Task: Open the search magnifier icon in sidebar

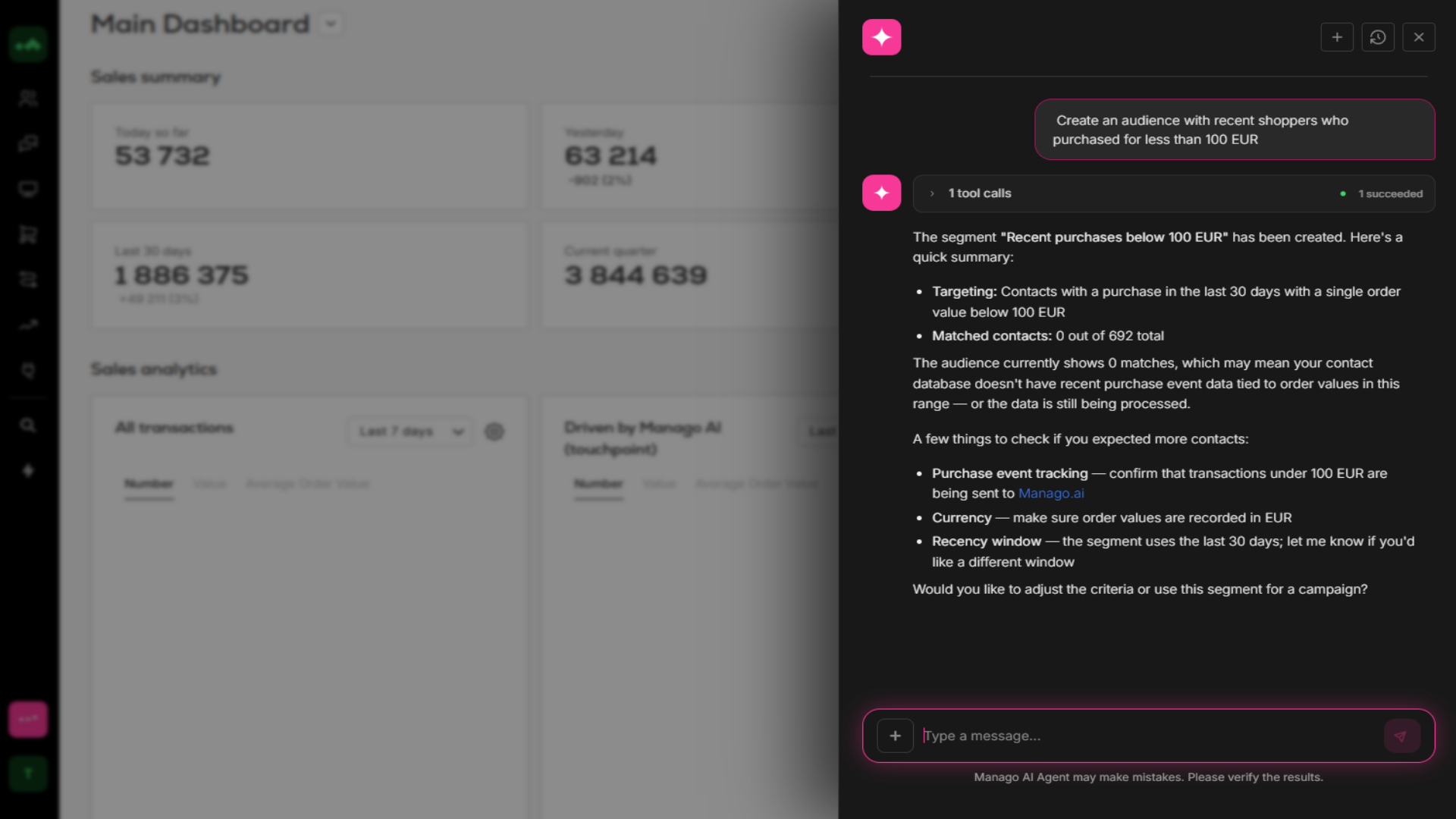Action: pos(28,425)
